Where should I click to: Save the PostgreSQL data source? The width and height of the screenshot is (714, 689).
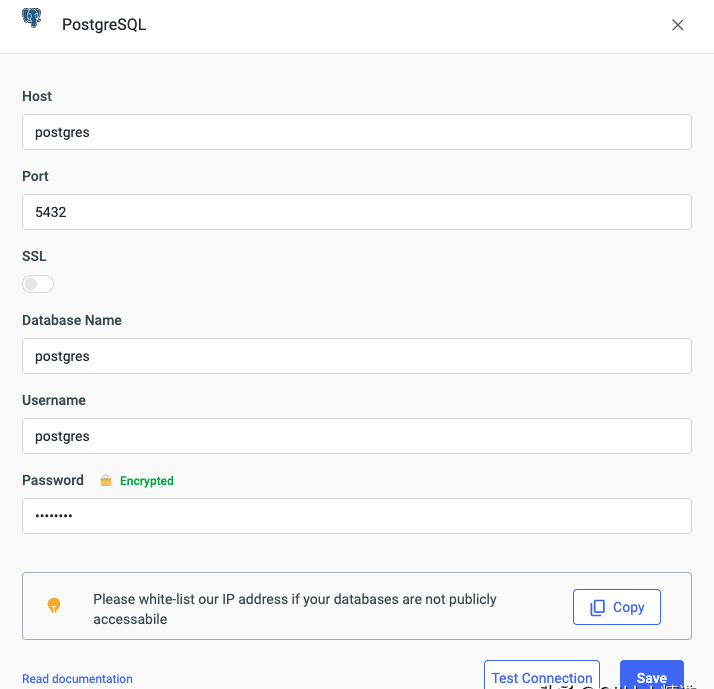[652, 675]
